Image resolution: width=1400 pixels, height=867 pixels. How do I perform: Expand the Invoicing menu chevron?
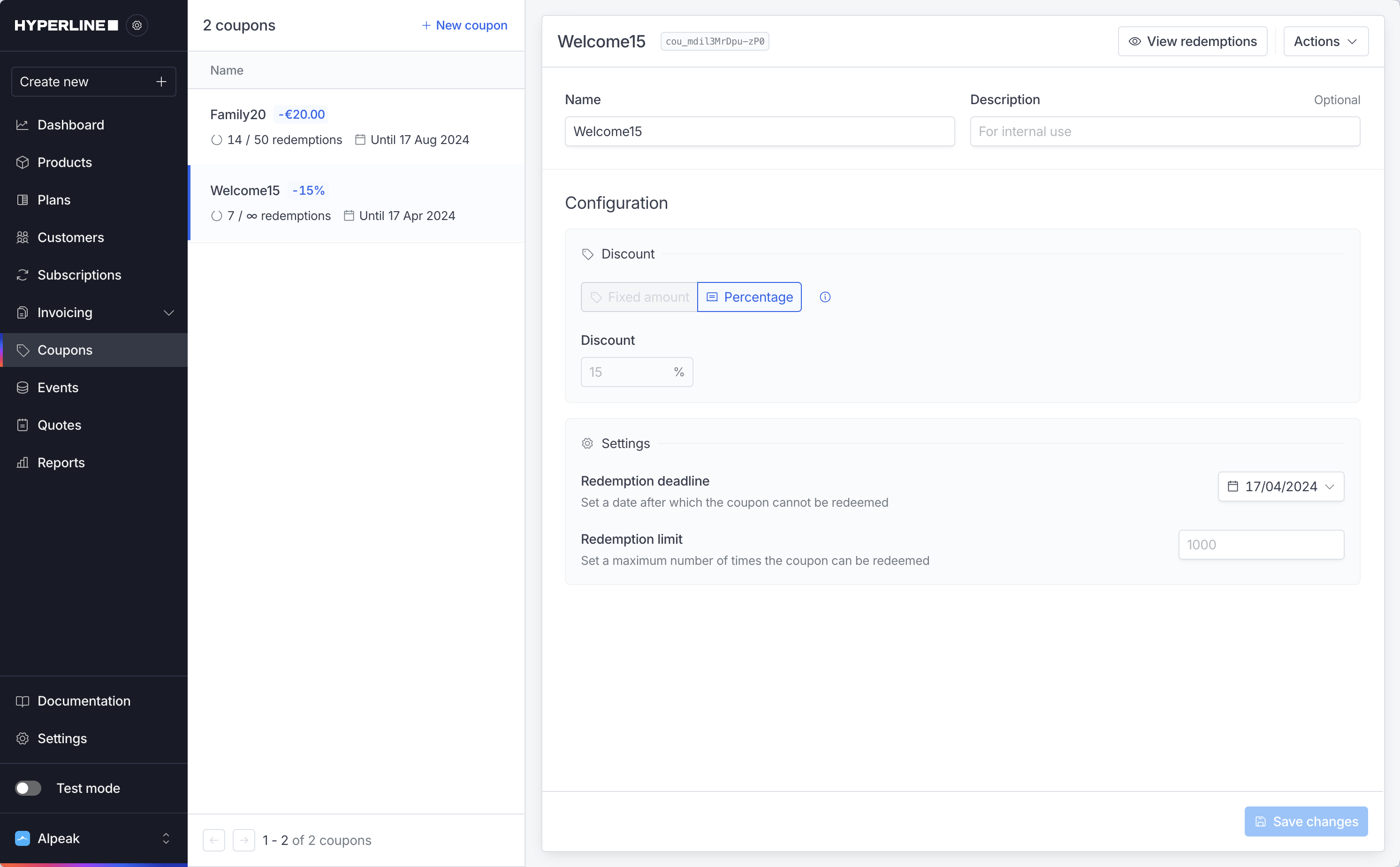point(168,312)
